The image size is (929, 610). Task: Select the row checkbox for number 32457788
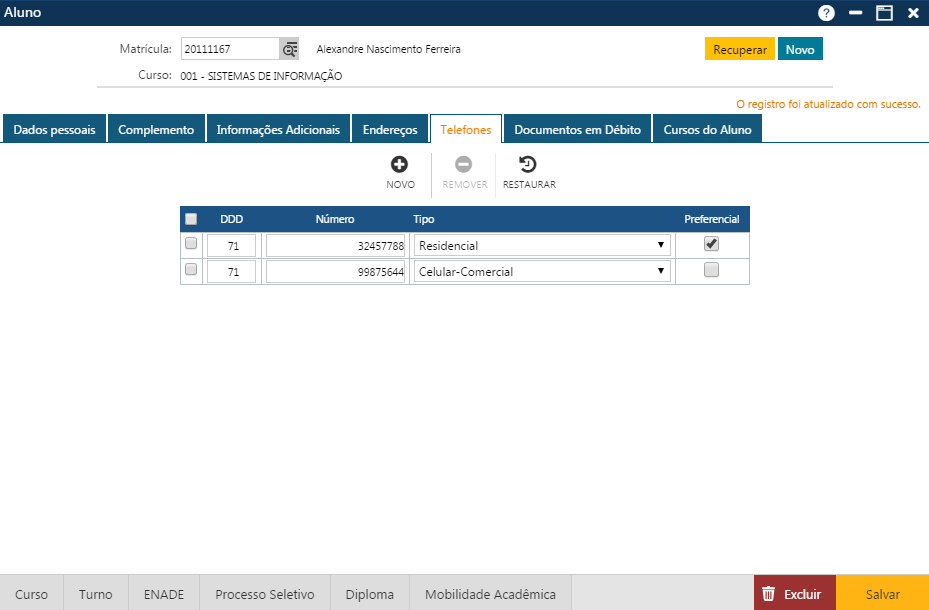[191, 244]
